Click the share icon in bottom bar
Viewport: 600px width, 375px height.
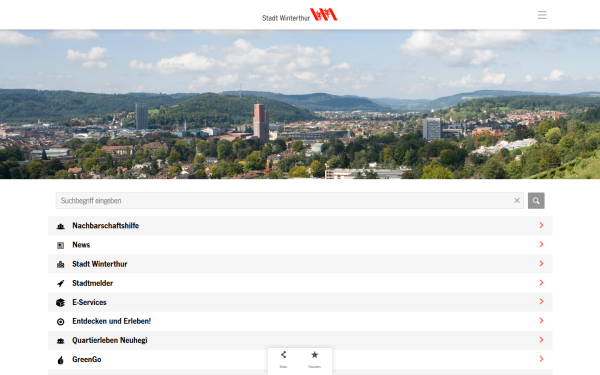click(283, 355)
